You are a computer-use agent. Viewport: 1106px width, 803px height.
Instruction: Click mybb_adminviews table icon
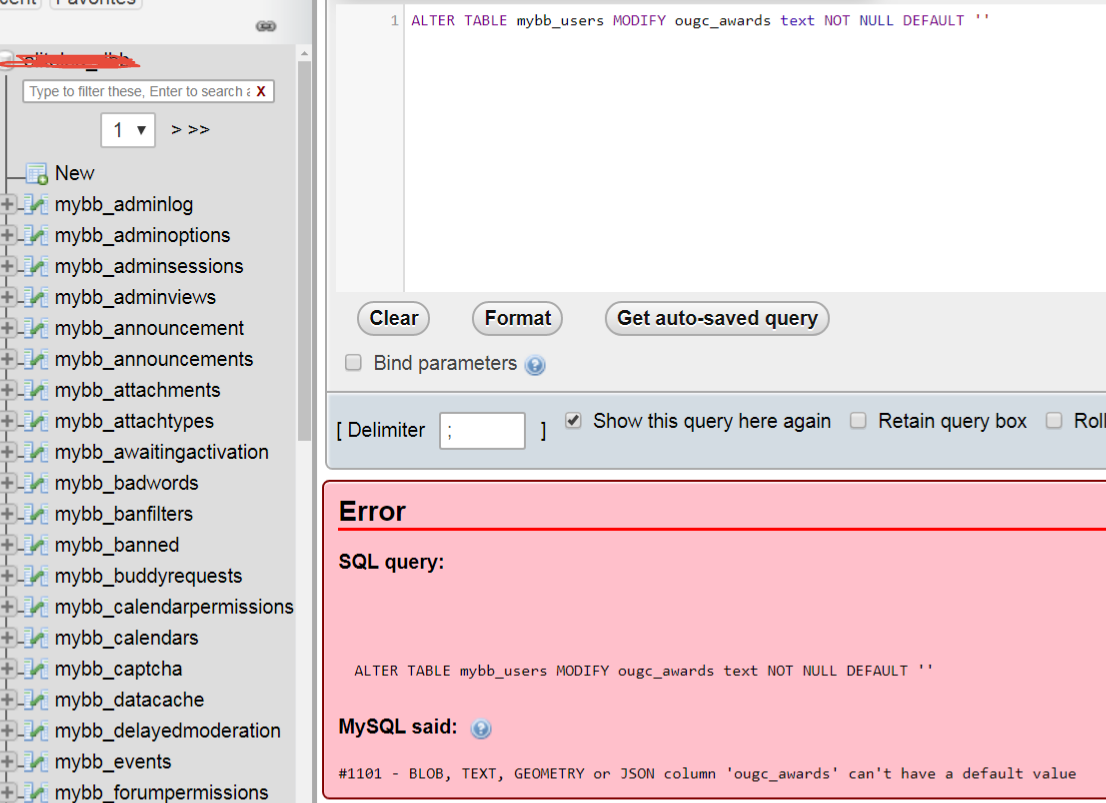(x=37, y=298)
